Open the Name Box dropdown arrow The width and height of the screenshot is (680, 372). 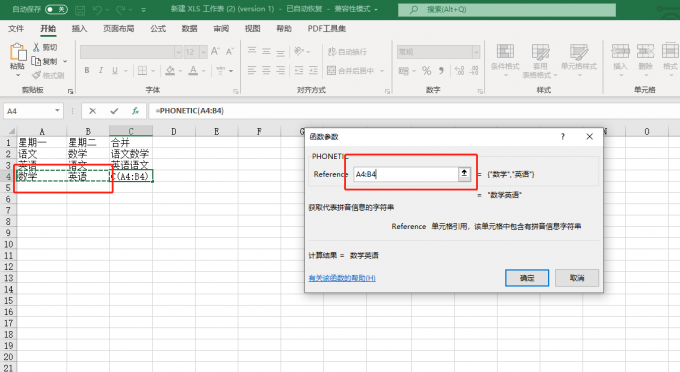(57, 111)
